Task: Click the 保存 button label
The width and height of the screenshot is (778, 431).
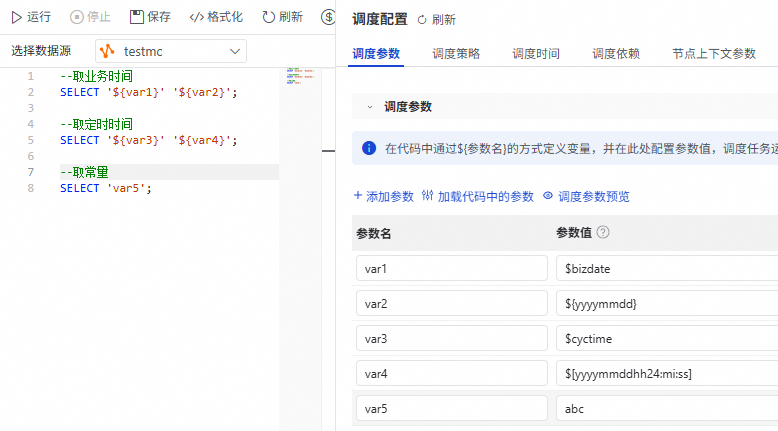Action: (x=159, y=17)
